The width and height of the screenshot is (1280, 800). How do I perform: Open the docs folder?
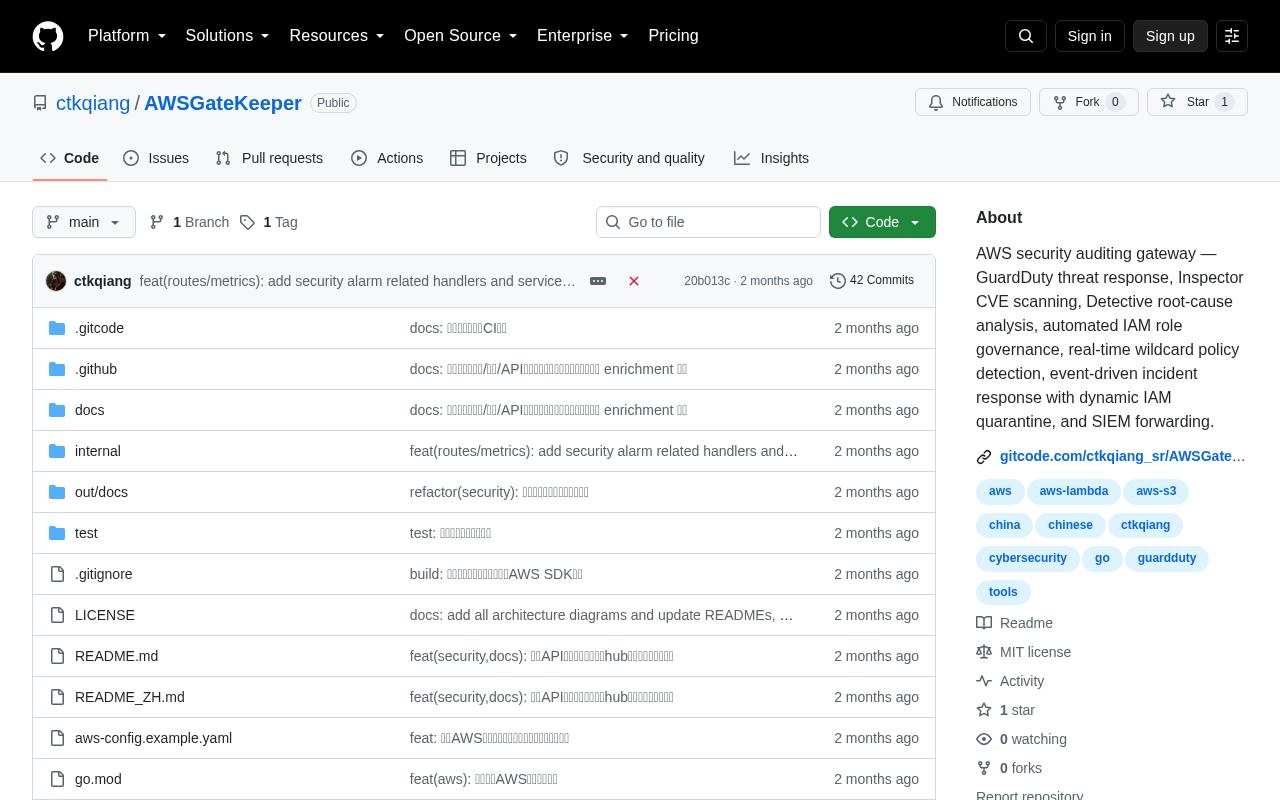89,410
